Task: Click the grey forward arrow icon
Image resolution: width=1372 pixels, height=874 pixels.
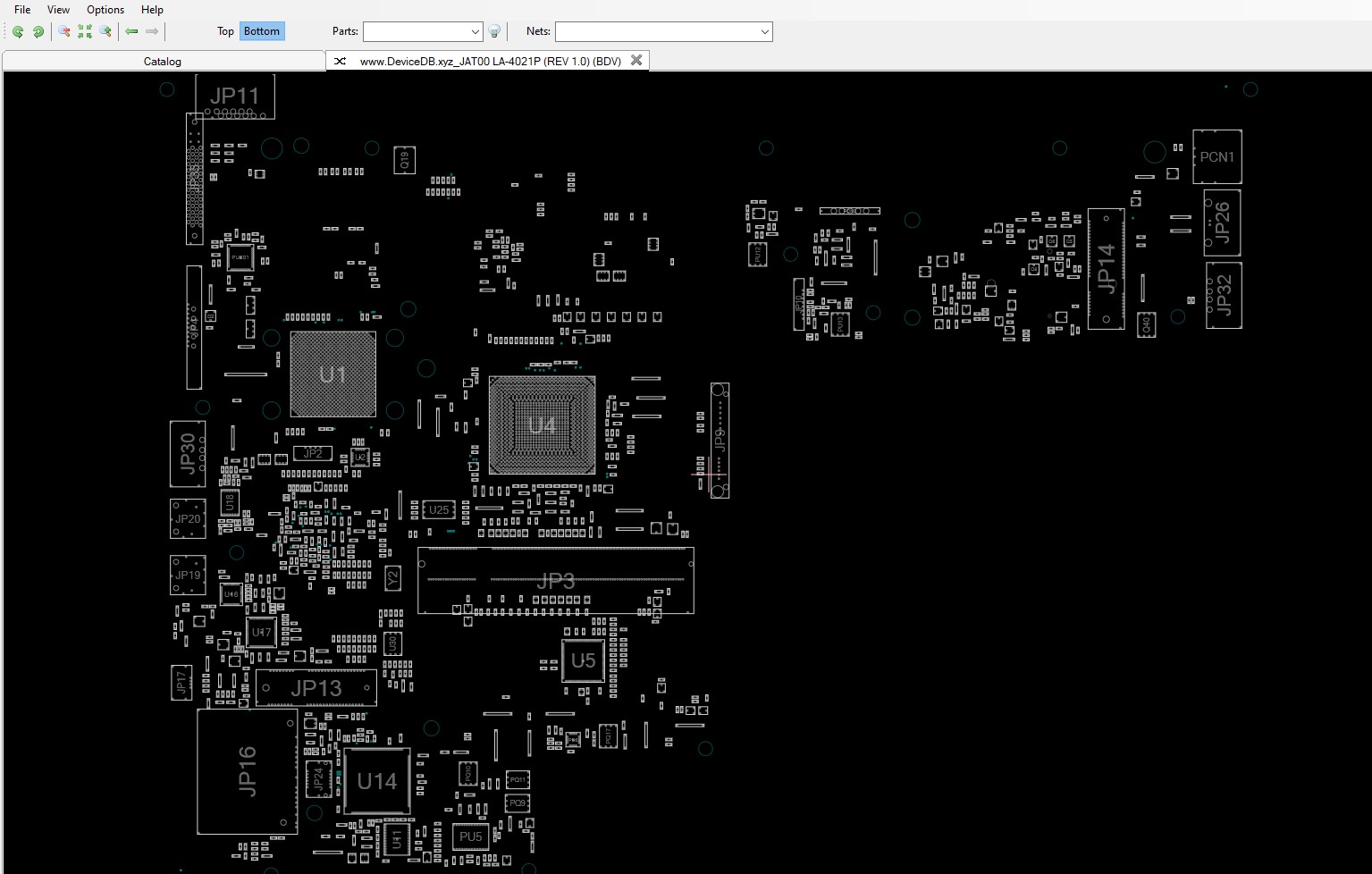Action: coord(152,31)
